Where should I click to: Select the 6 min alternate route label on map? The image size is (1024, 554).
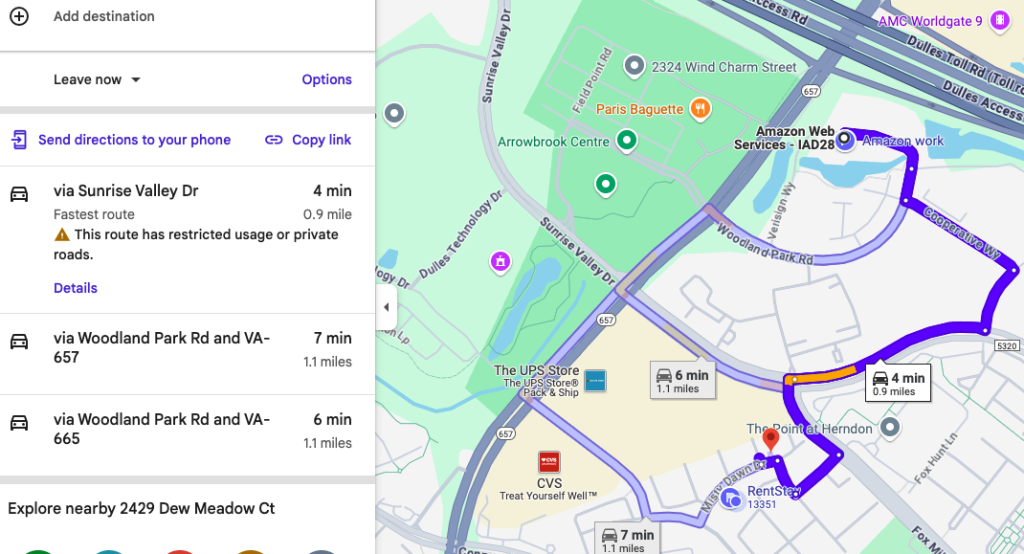point(682,380)
